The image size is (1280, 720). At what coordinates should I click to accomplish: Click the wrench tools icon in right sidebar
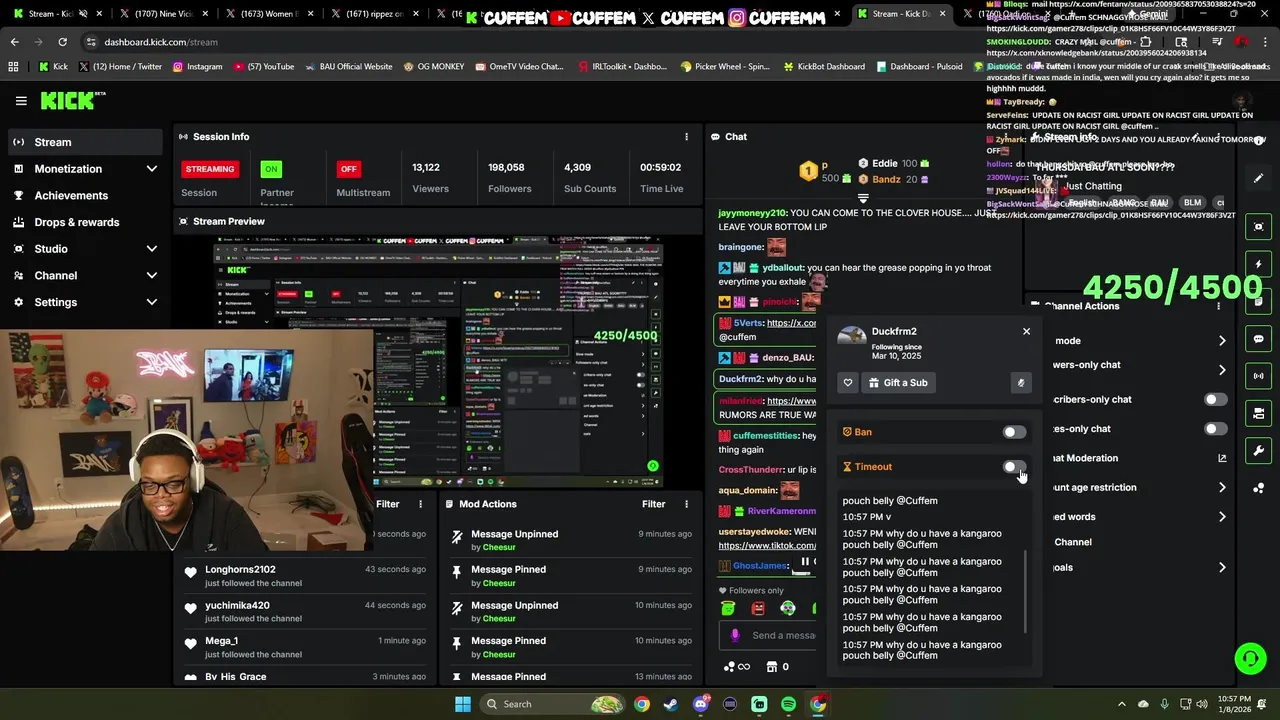click(1259, 450)
